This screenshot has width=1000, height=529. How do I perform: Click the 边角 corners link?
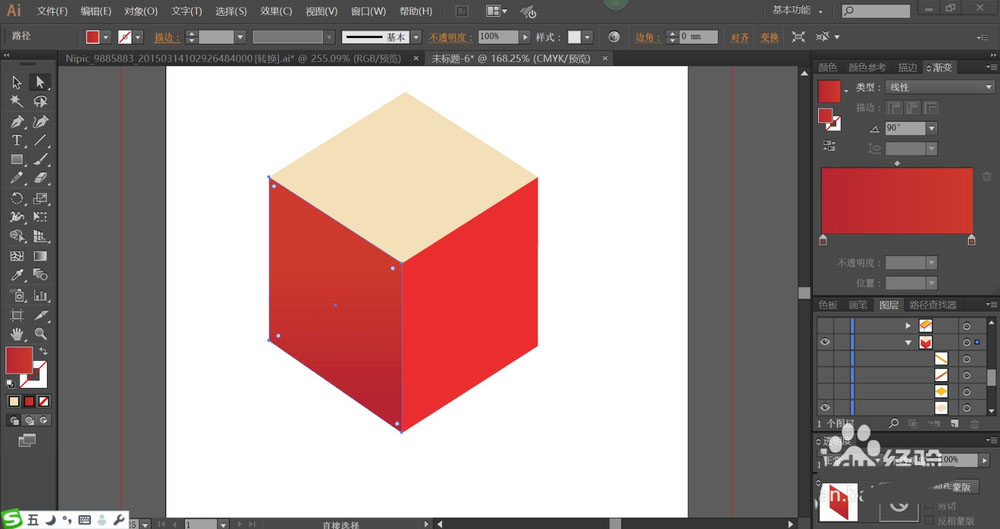coord(647,38)
